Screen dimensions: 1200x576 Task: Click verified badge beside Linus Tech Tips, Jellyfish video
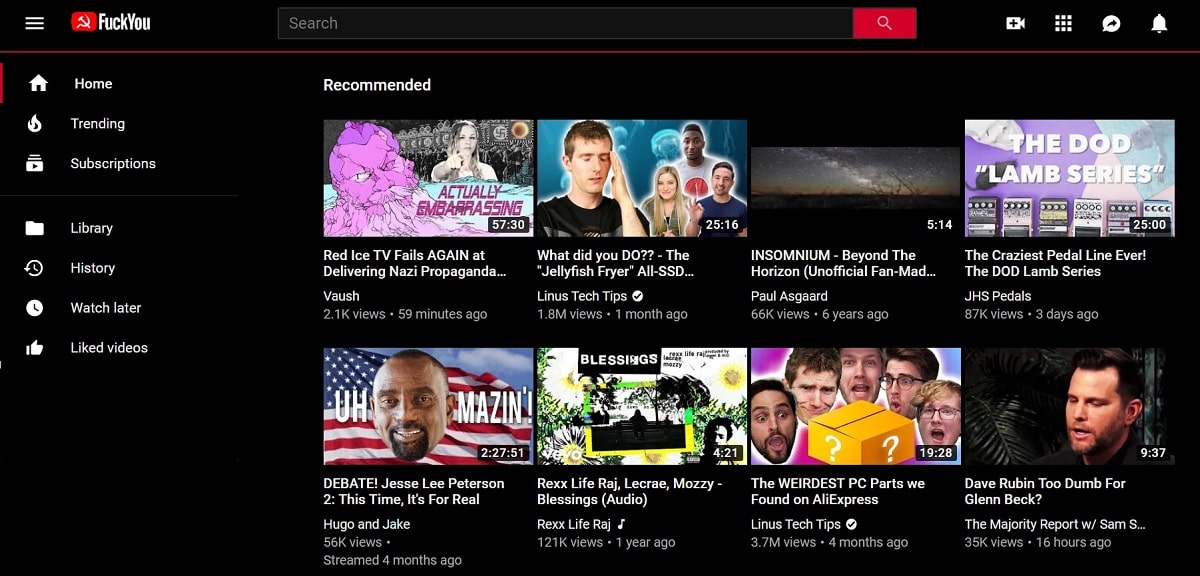click(638, 296)
